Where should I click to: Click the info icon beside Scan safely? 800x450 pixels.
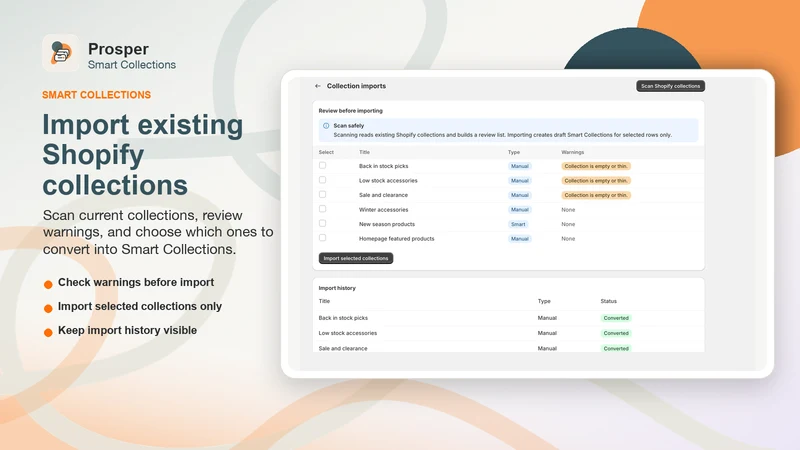(326, 126)
